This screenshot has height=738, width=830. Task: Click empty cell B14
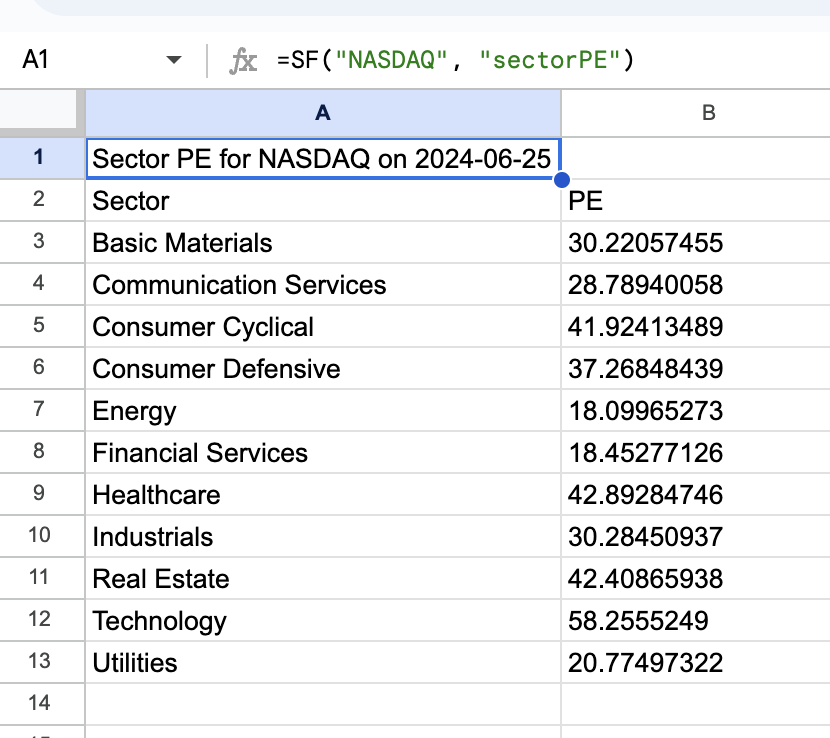tap(696, 704)
